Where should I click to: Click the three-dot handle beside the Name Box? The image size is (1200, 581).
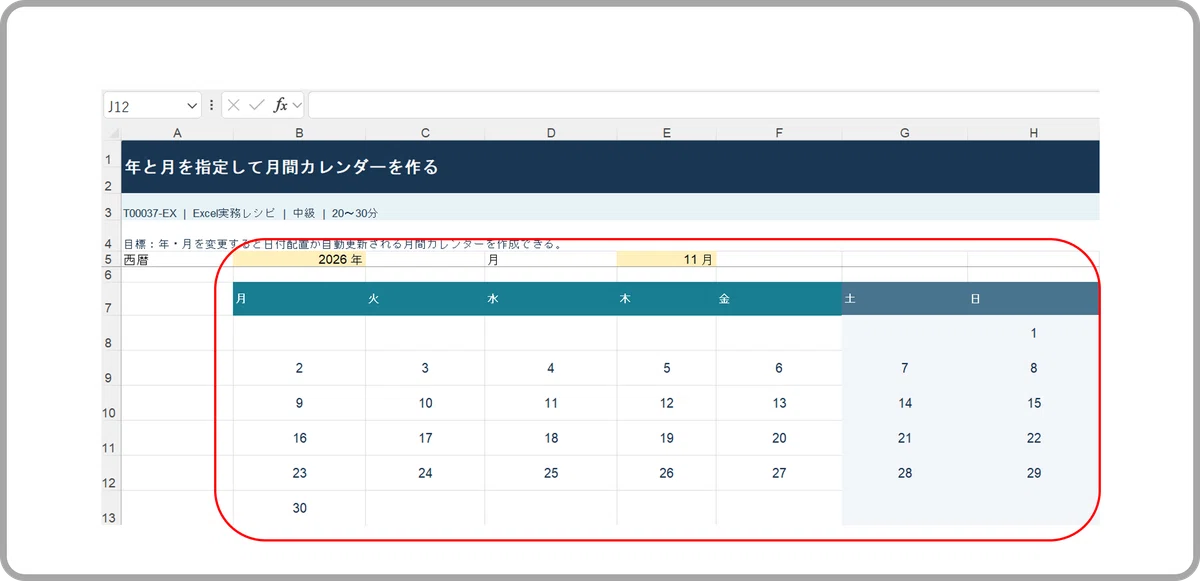pos(211,105)
